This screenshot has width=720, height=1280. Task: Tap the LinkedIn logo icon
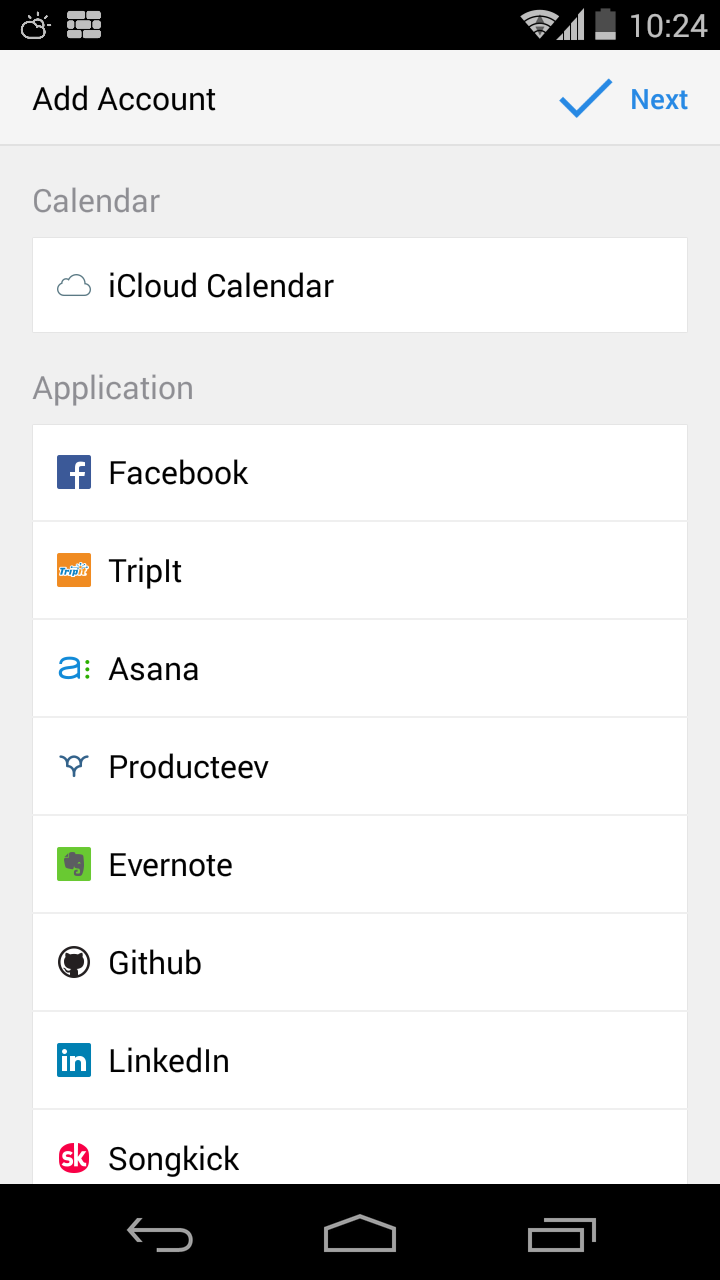pyautogui.click(x=74, y=1060)
